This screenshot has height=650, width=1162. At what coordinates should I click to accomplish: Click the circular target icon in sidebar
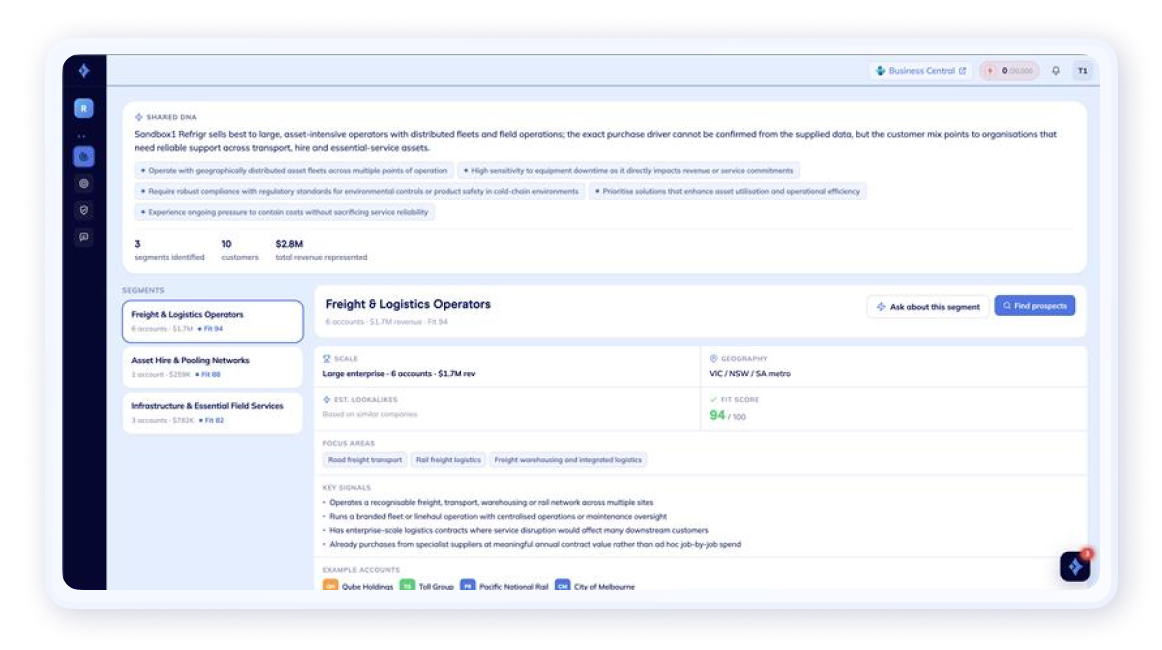tap(84, 184)
